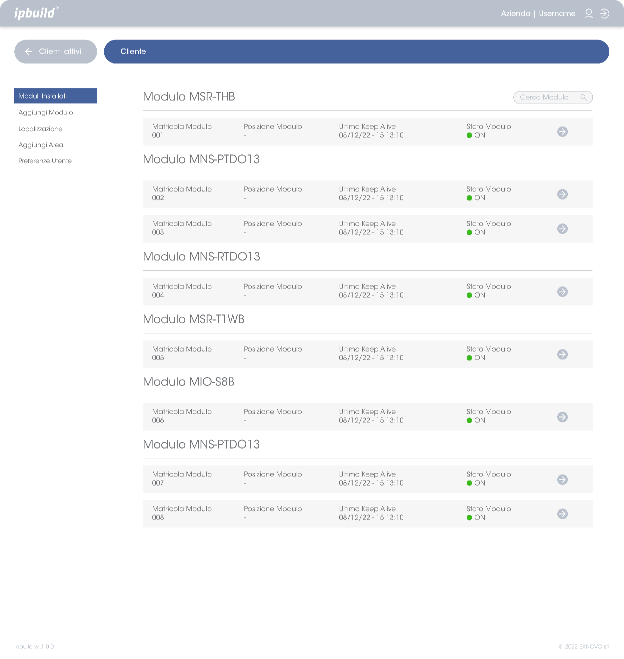
Task: Go back to Clienti attivi
Action: [x=55, y=51]
